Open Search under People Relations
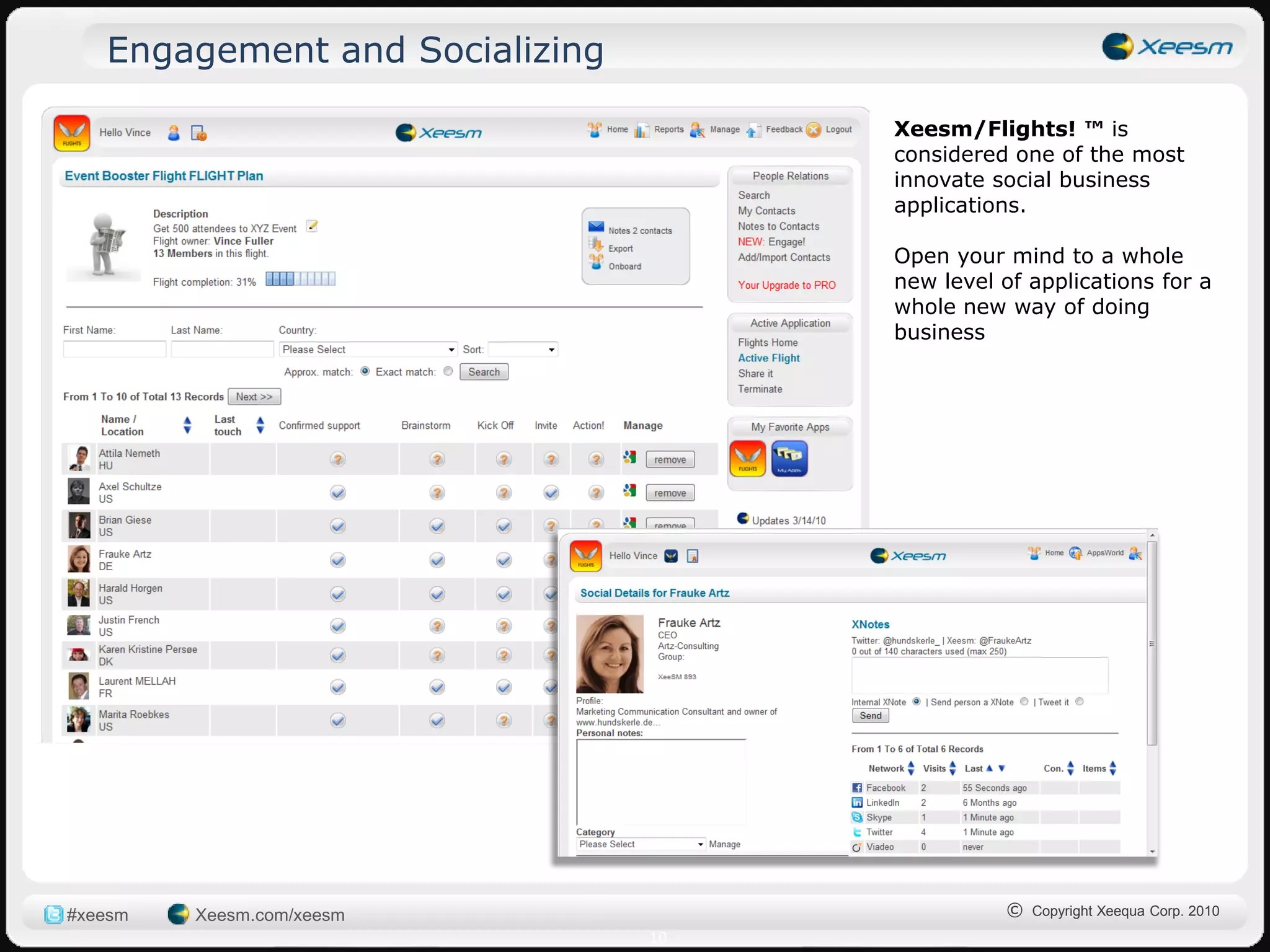The width and height of the screenshot is (1270, 952). 753,195
